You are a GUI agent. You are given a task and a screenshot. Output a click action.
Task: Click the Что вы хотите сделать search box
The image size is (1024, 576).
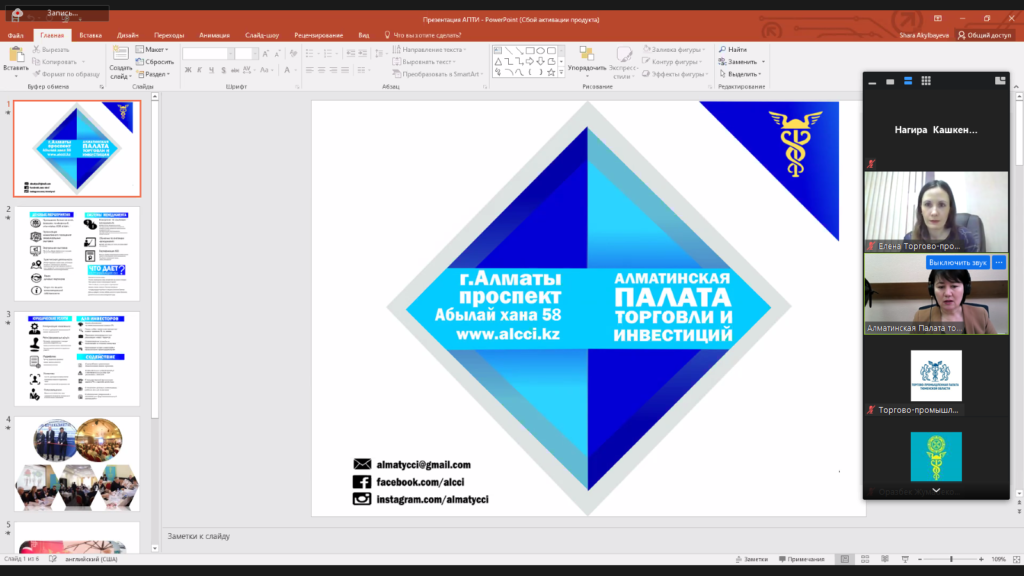423,35
